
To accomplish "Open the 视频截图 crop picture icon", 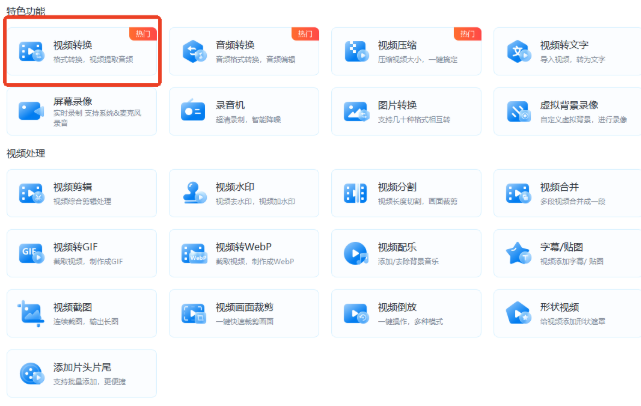I will tap(31, 314).
